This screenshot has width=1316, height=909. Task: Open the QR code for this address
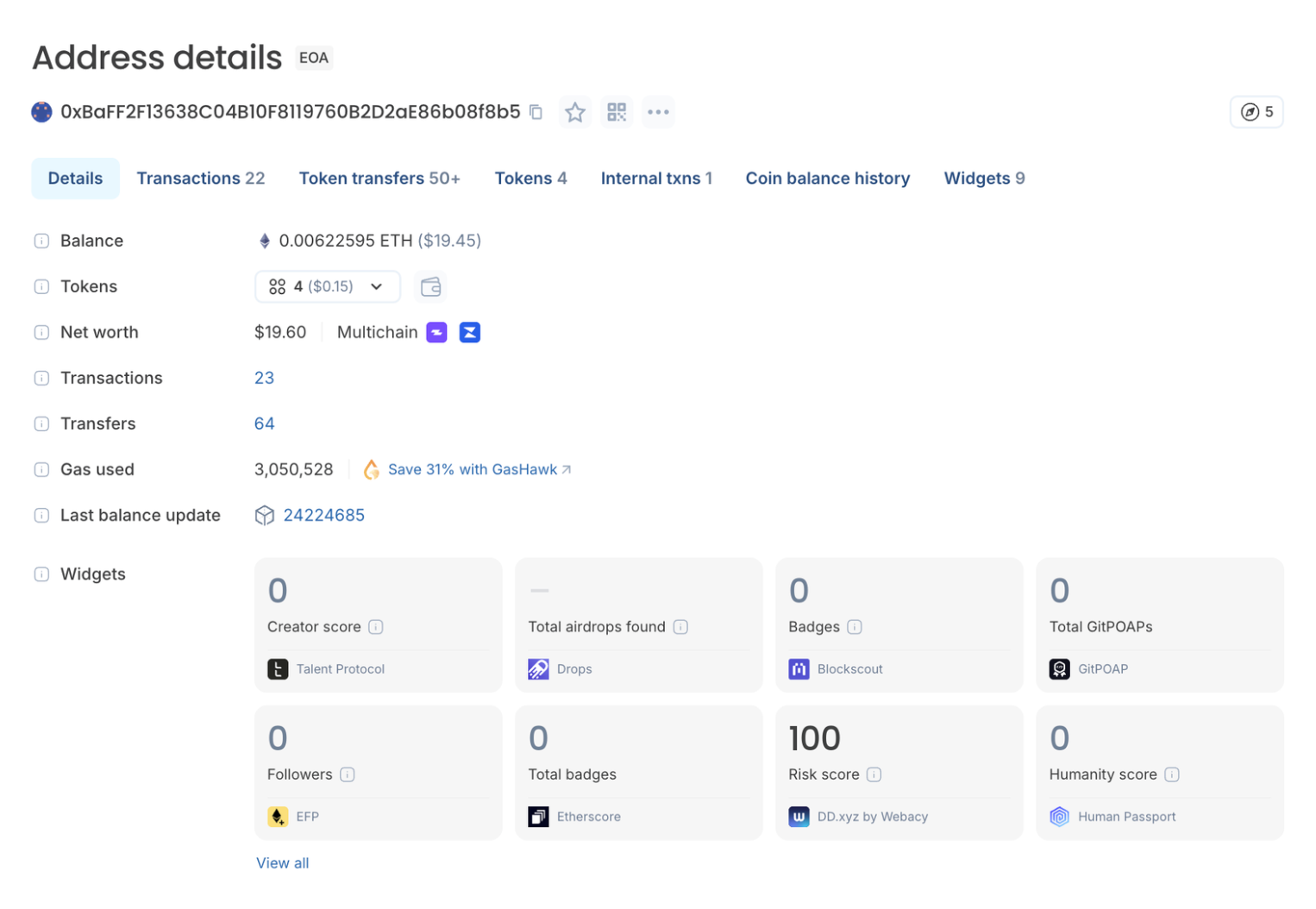tap(616, 112)
